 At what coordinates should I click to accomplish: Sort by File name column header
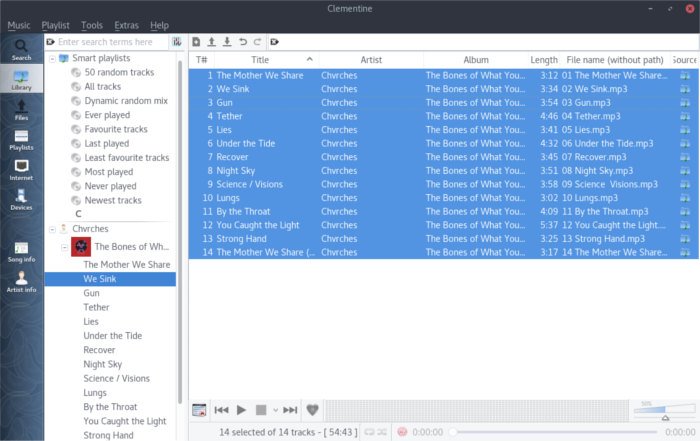pyautogui.click(x=615, y=60)
